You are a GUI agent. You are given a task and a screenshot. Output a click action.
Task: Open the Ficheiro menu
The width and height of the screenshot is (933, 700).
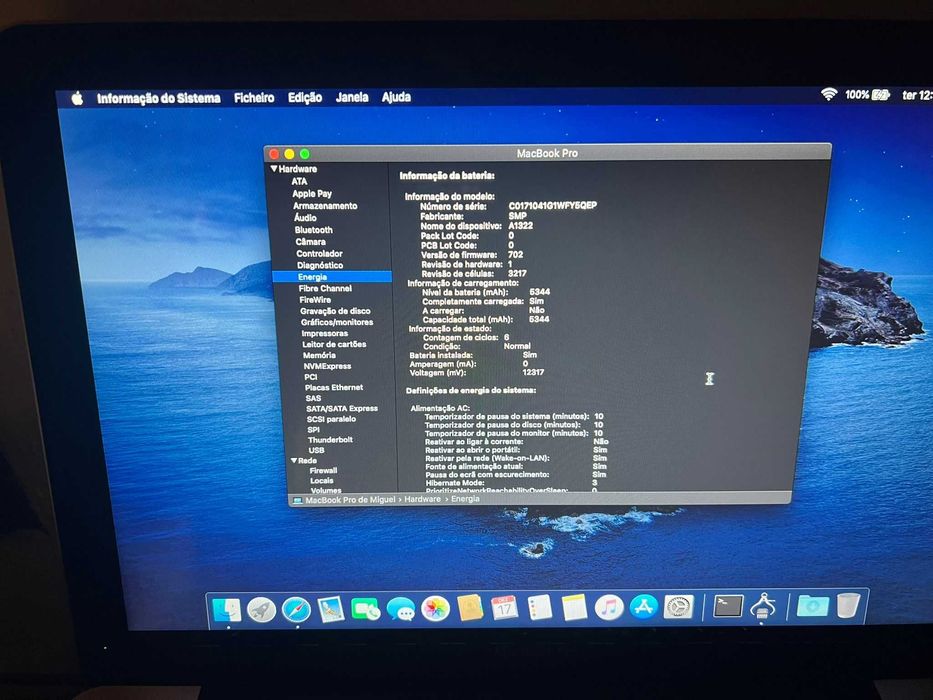click(254, 98)
